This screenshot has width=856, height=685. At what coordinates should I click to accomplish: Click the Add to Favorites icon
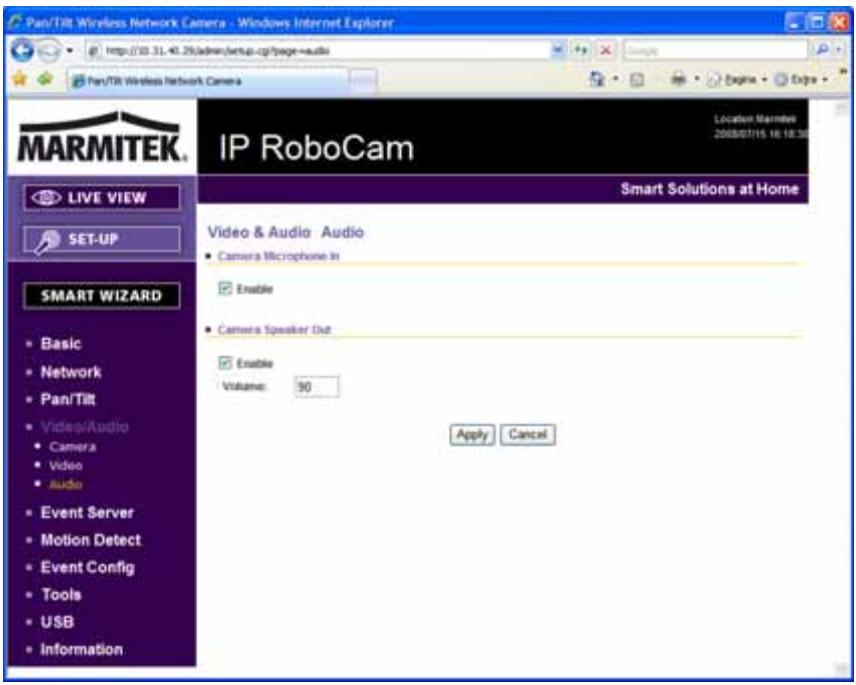click(45, 79)
